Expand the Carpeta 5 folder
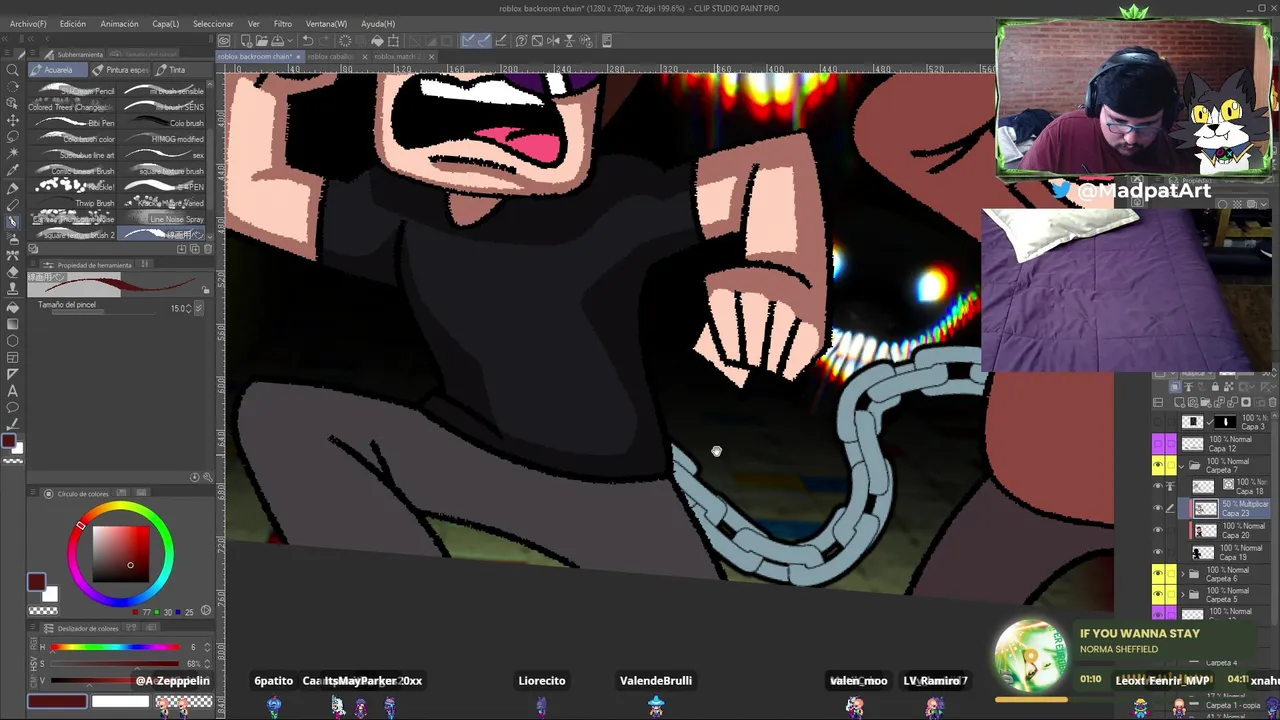 [1182, 595]
